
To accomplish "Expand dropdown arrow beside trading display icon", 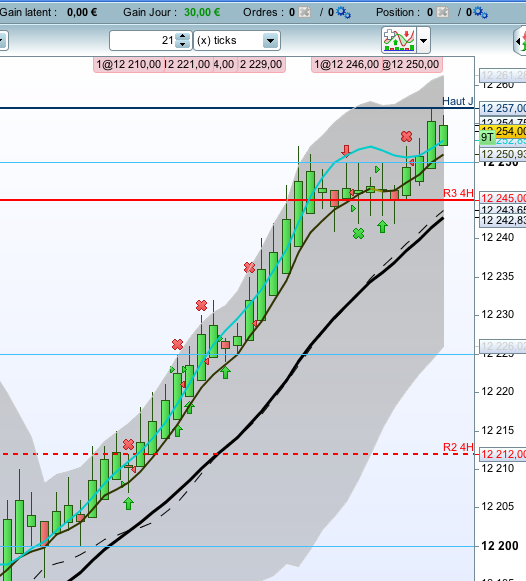I will [423, 40].
